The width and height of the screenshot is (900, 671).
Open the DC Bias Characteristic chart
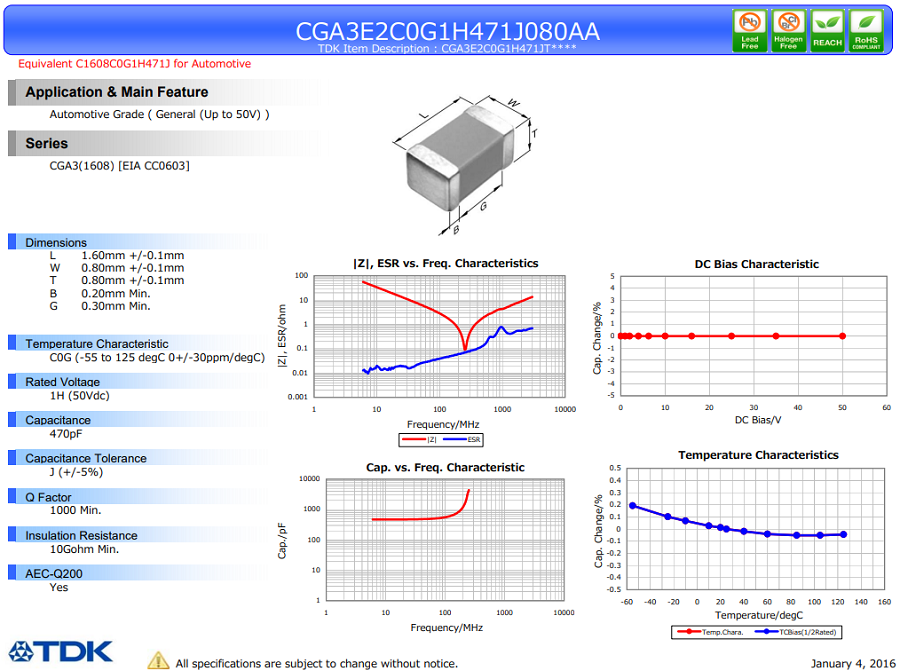pos(753,336)
